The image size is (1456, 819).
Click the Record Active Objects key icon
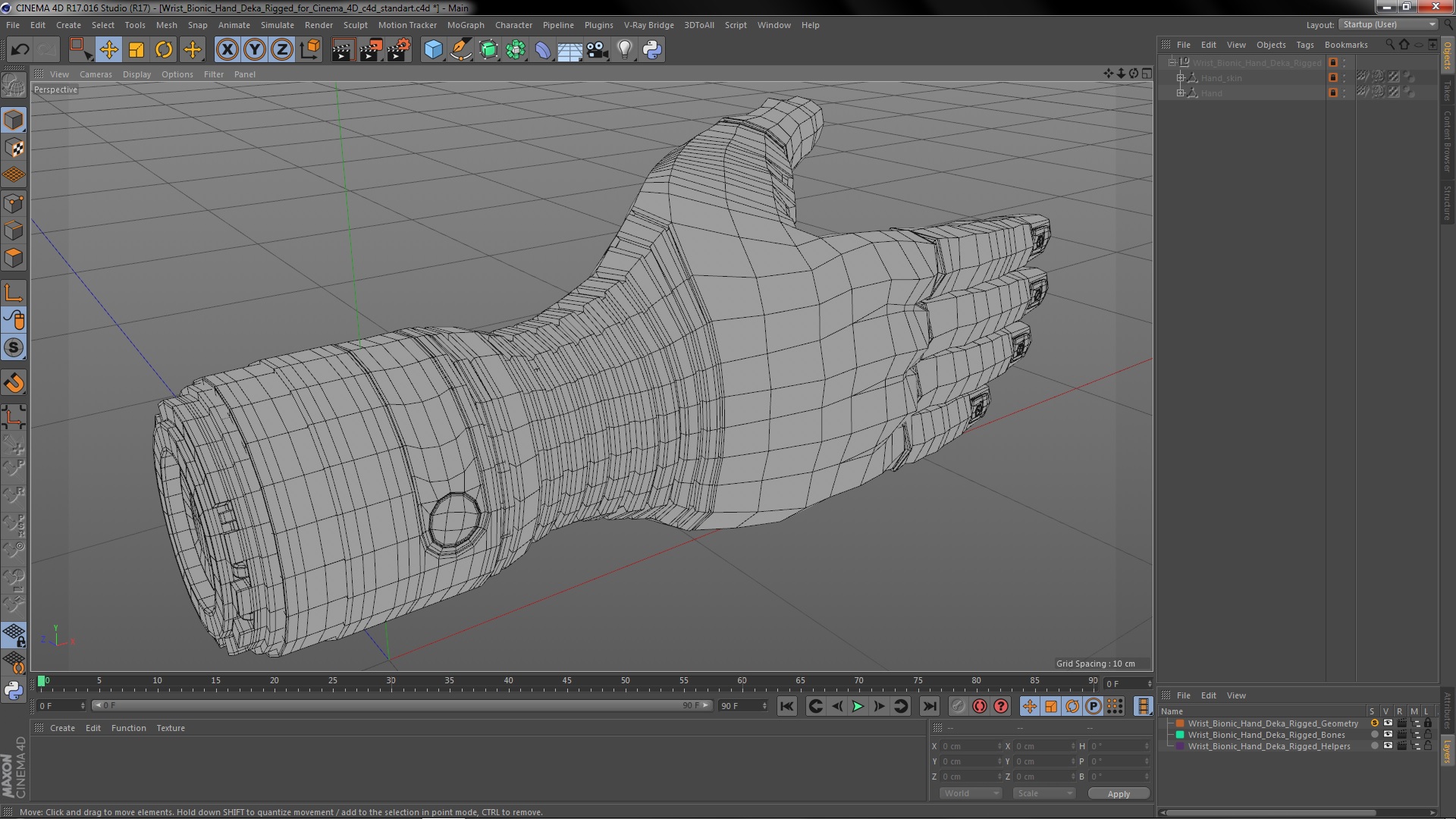959,706
